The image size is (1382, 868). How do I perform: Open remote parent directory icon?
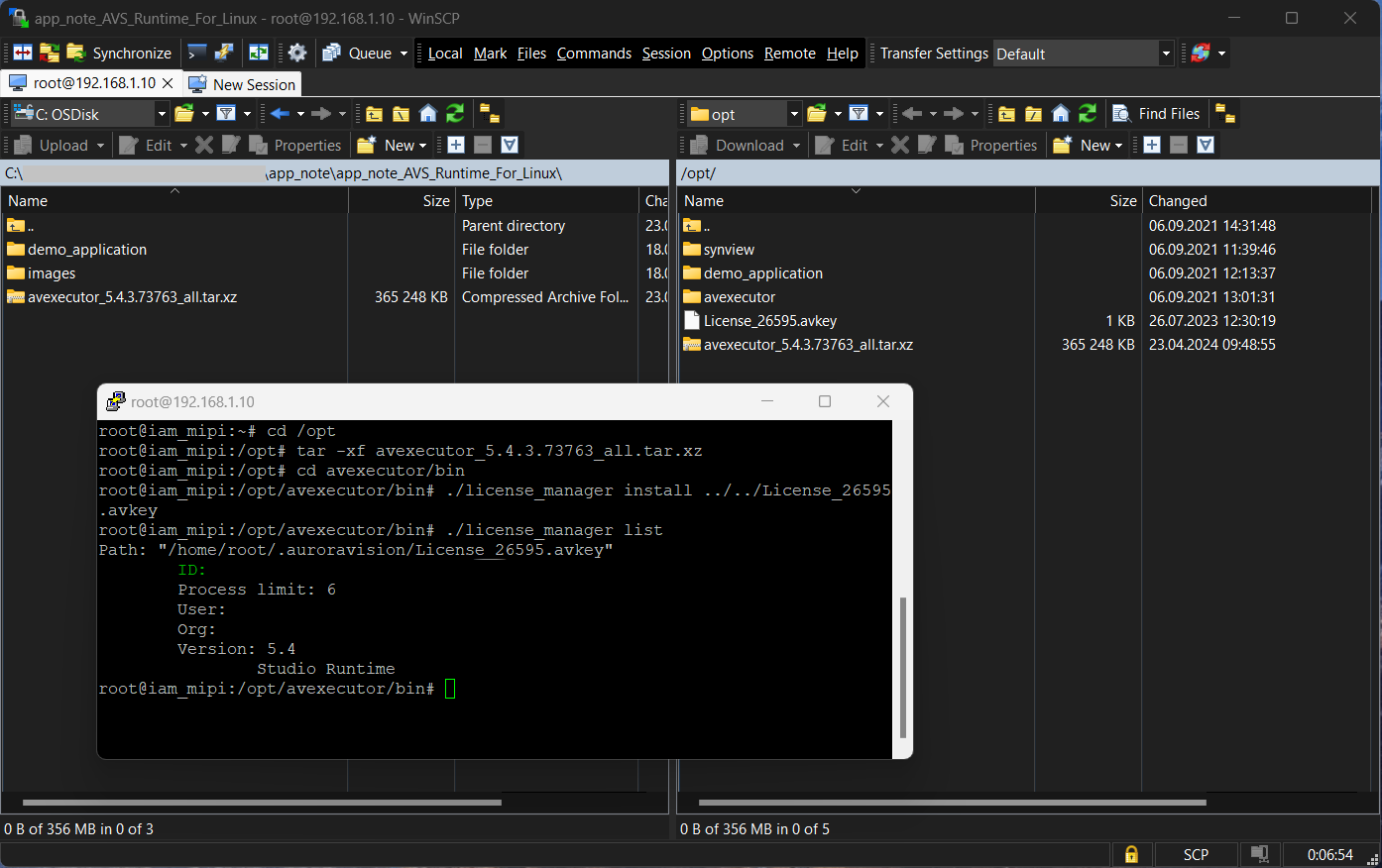1006,114
